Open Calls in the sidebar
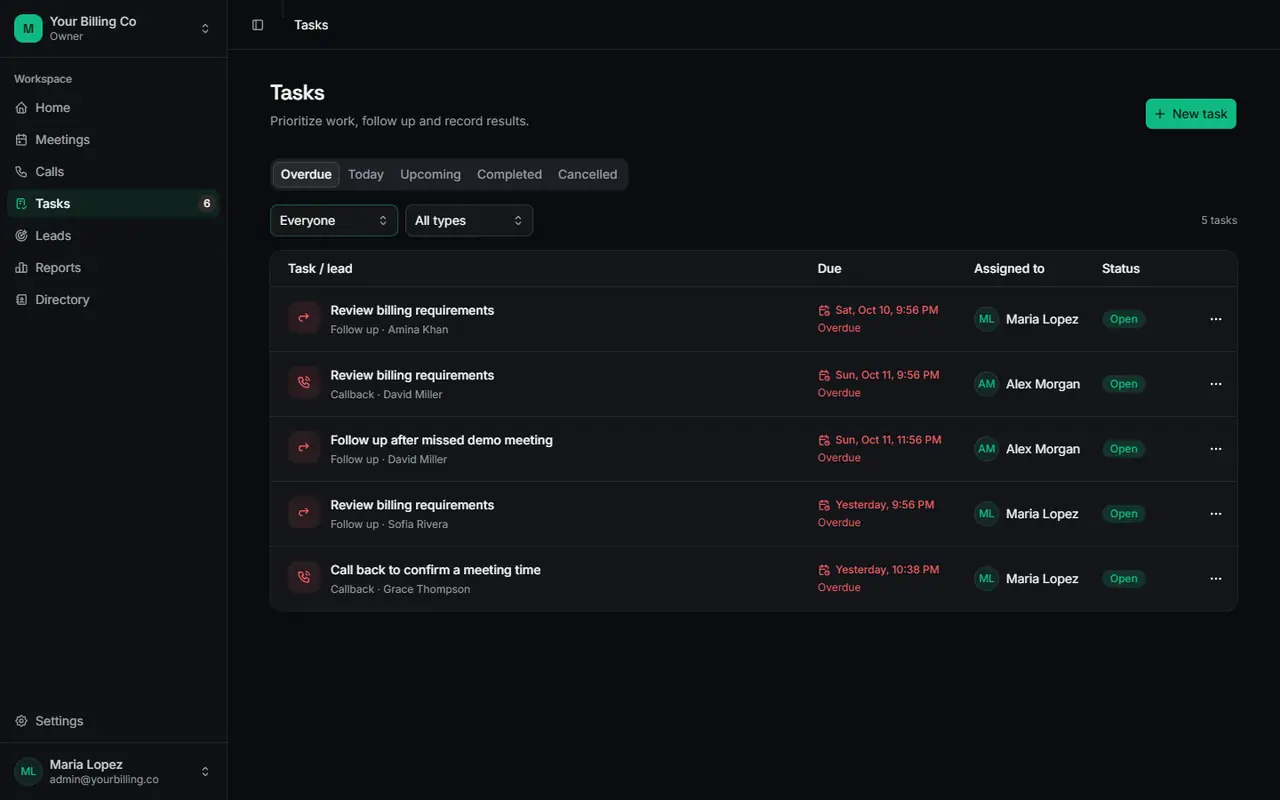Screen dimensions: 1280x800 point(113,172)
